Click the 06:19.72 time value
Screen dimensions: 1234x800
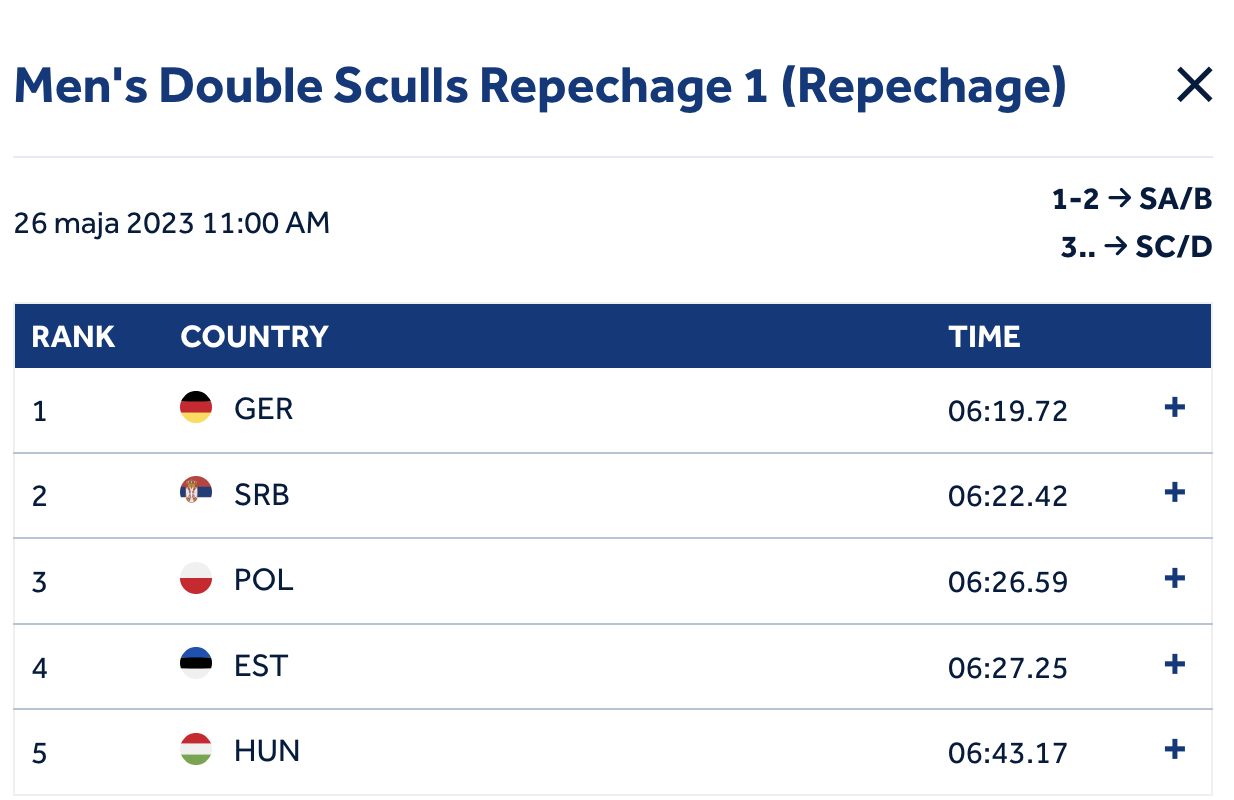click(1008, 411)
